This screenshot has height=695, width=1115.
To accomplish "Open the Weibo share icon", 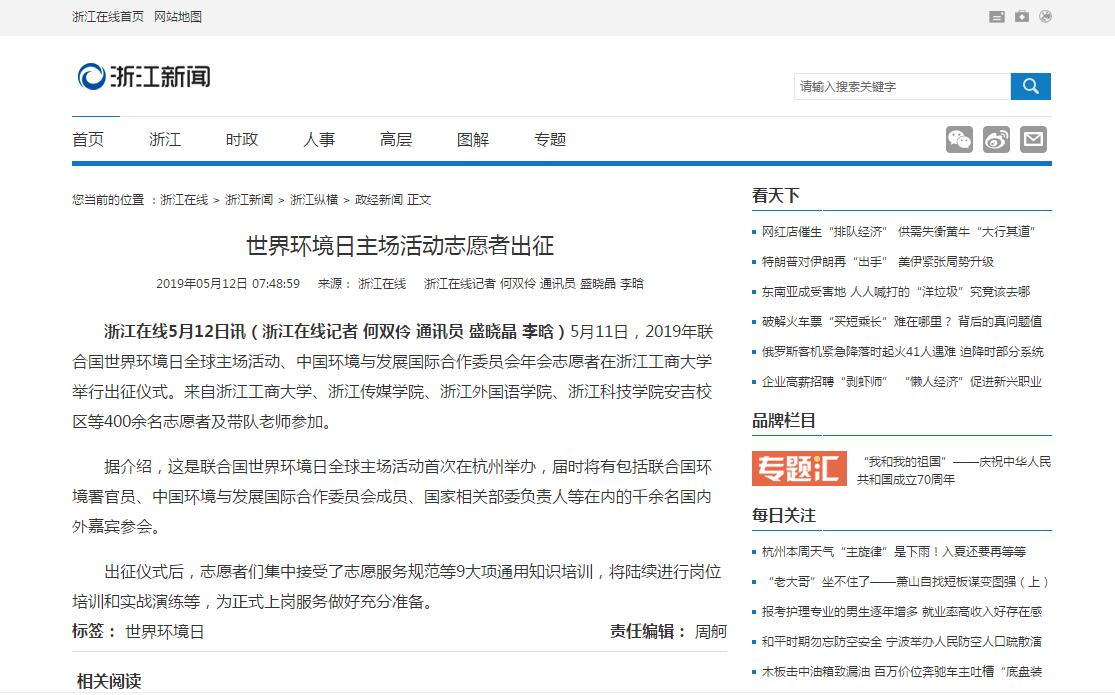I will [x=996, y=139].
